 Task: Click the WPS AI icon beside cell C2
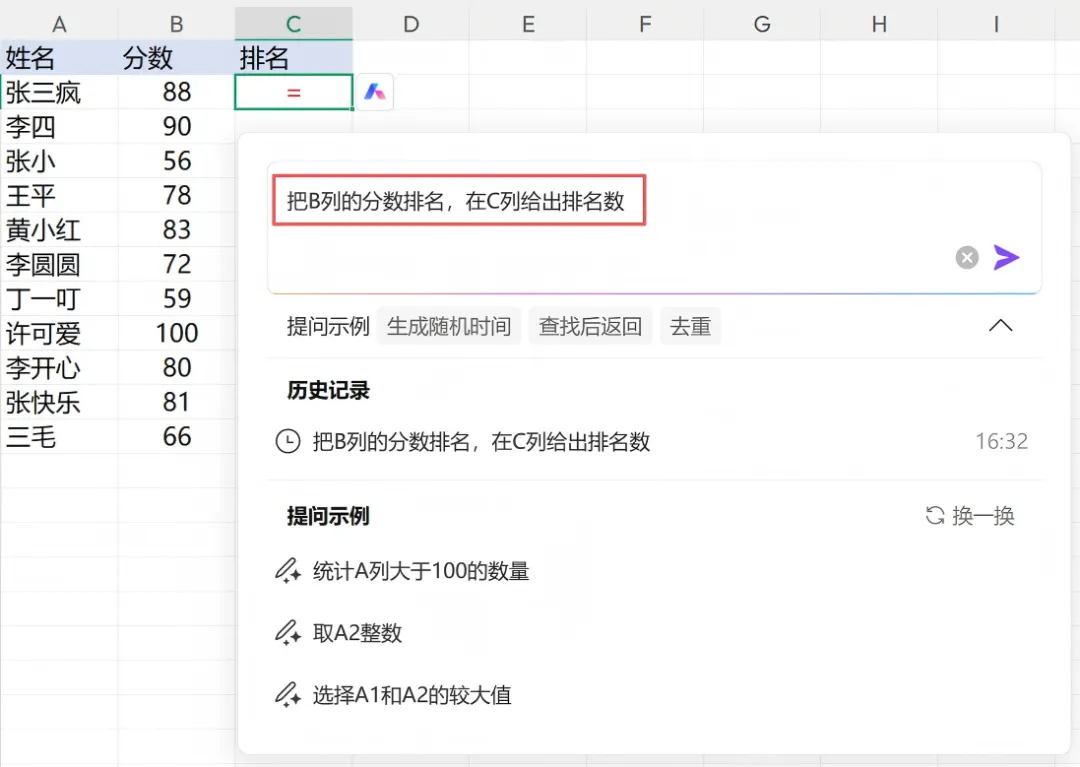[x=375, y=92]
